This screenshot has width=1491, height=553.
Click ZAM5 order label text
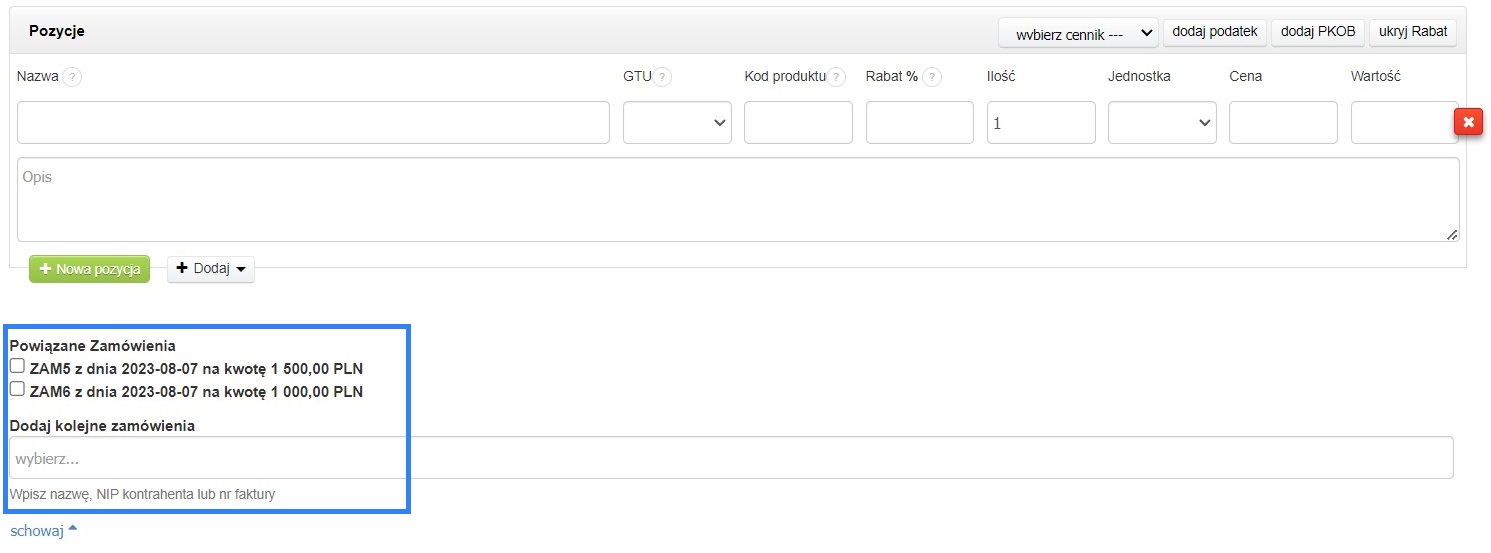tap(196, 368)
